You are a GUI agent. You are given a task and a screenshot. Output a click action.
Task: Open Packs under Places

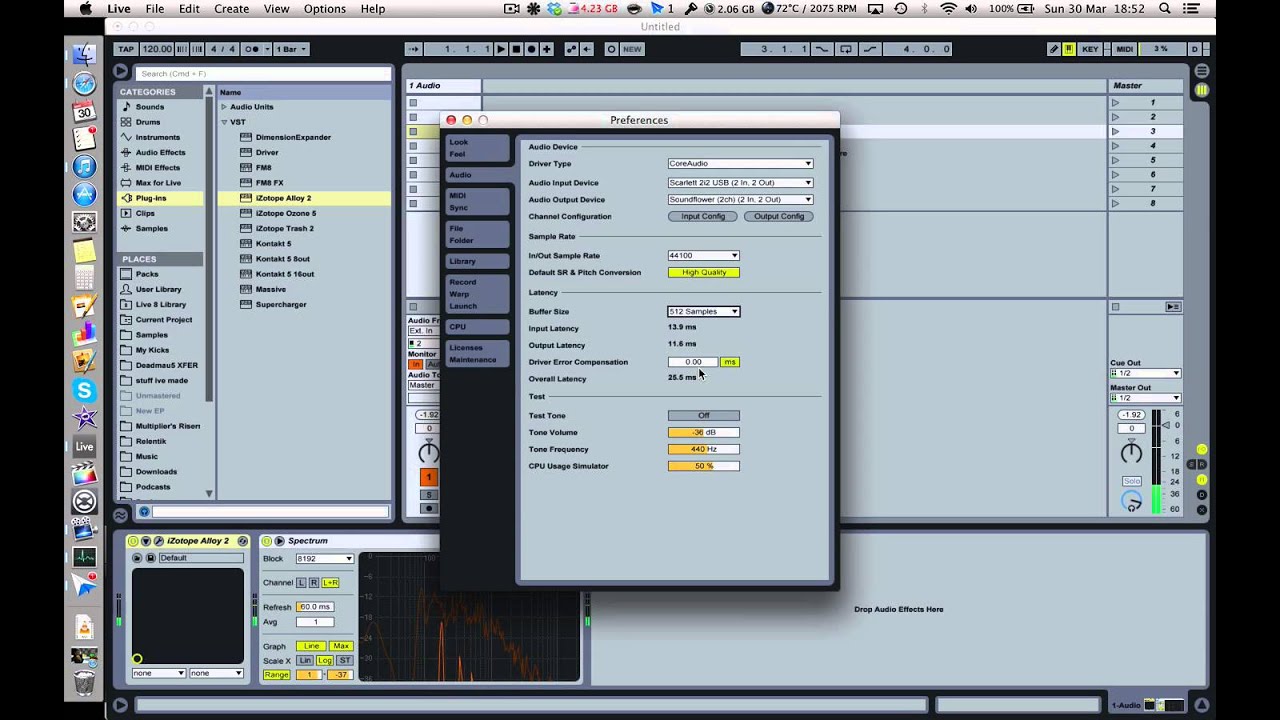(x=147, y=274)
